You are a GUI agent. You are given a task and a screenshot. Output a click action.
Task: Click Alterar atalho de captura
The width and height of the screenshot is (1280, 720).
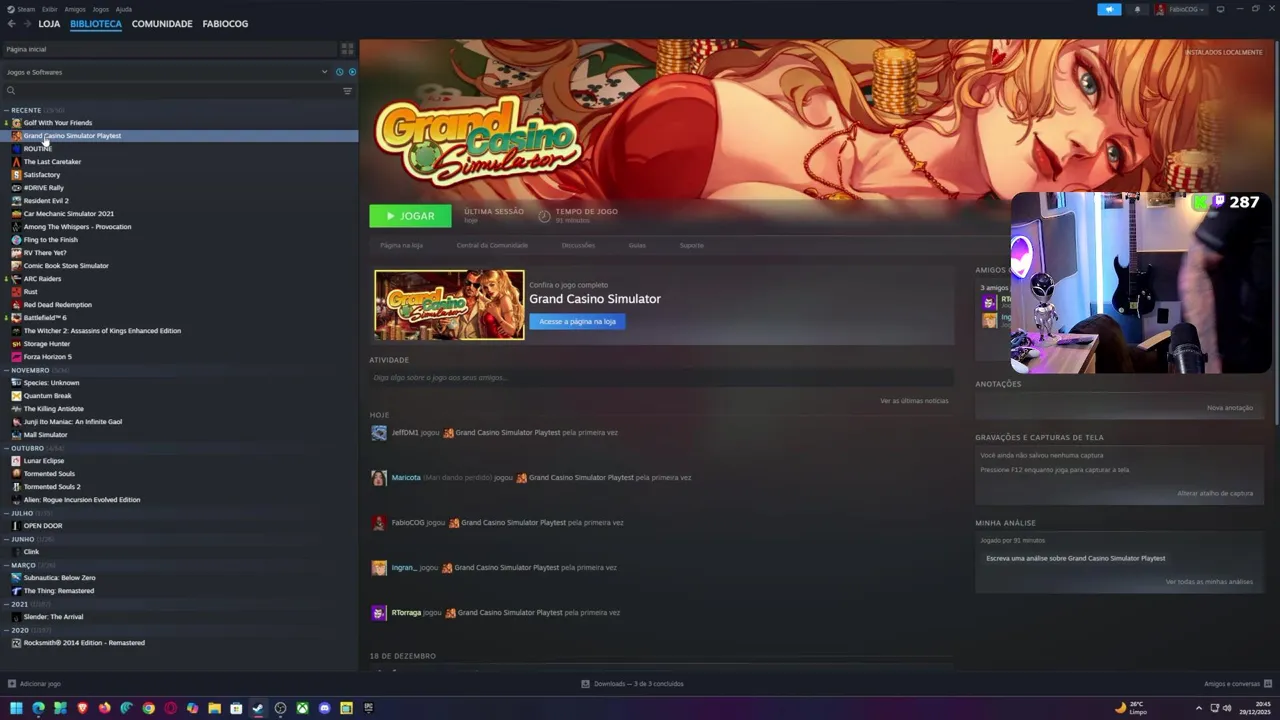click(x=1215, y=493)
